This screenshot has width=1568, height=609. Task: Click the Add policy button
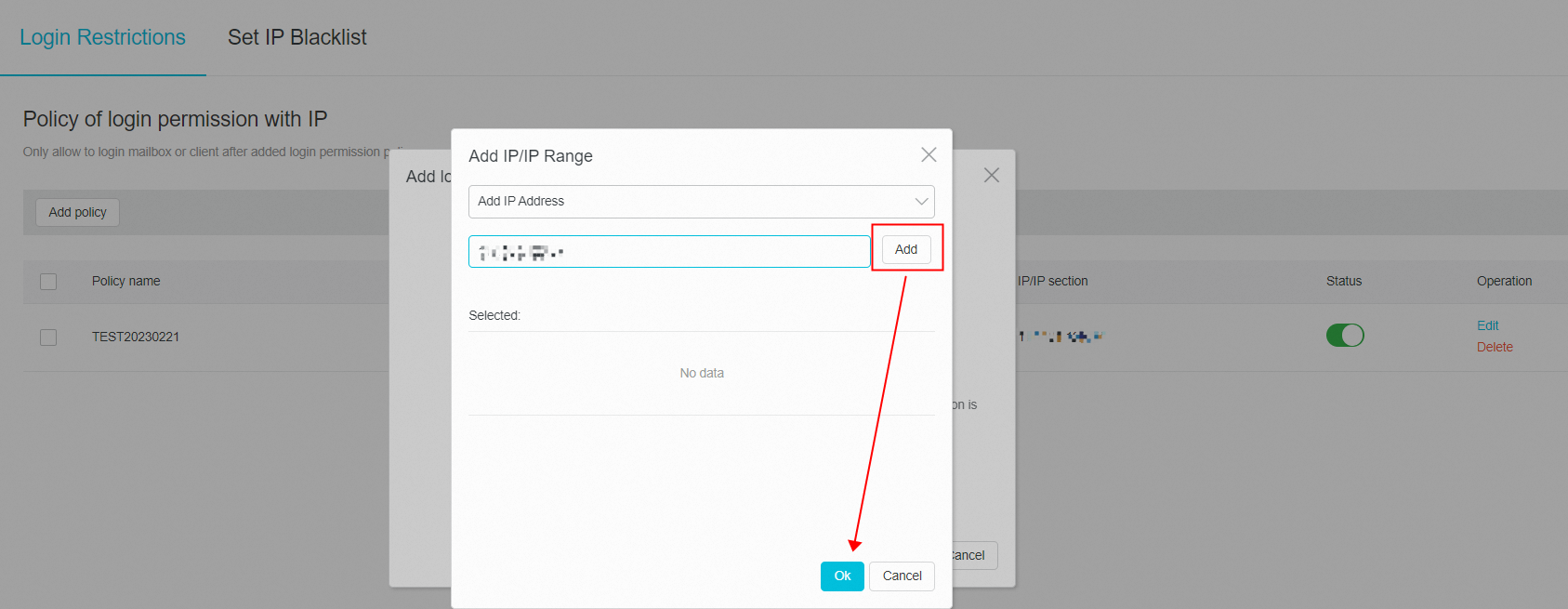77,212
